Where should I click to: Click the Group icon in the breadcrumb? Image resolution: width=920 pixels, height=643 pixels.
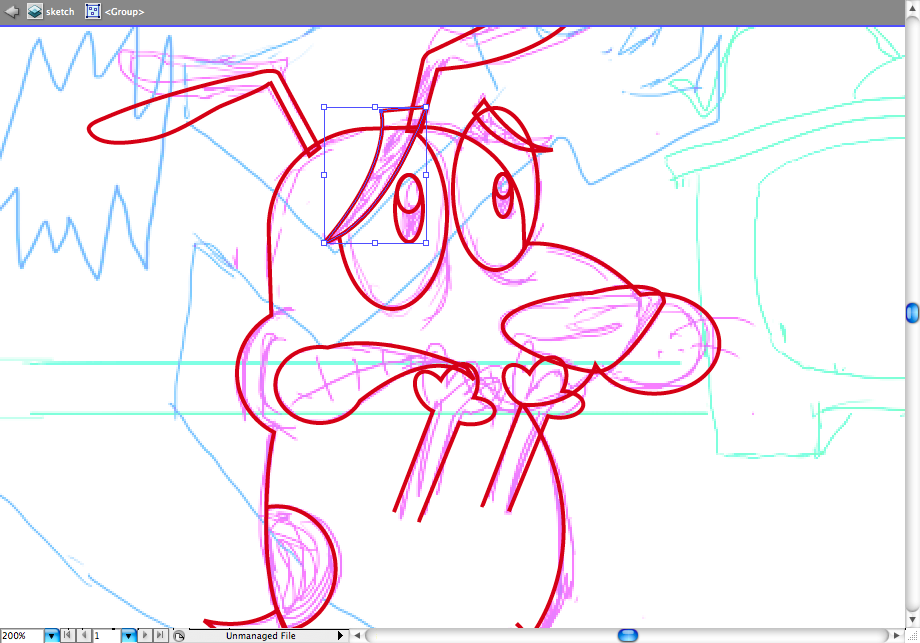pyautogui.click(x=93, y=11)
